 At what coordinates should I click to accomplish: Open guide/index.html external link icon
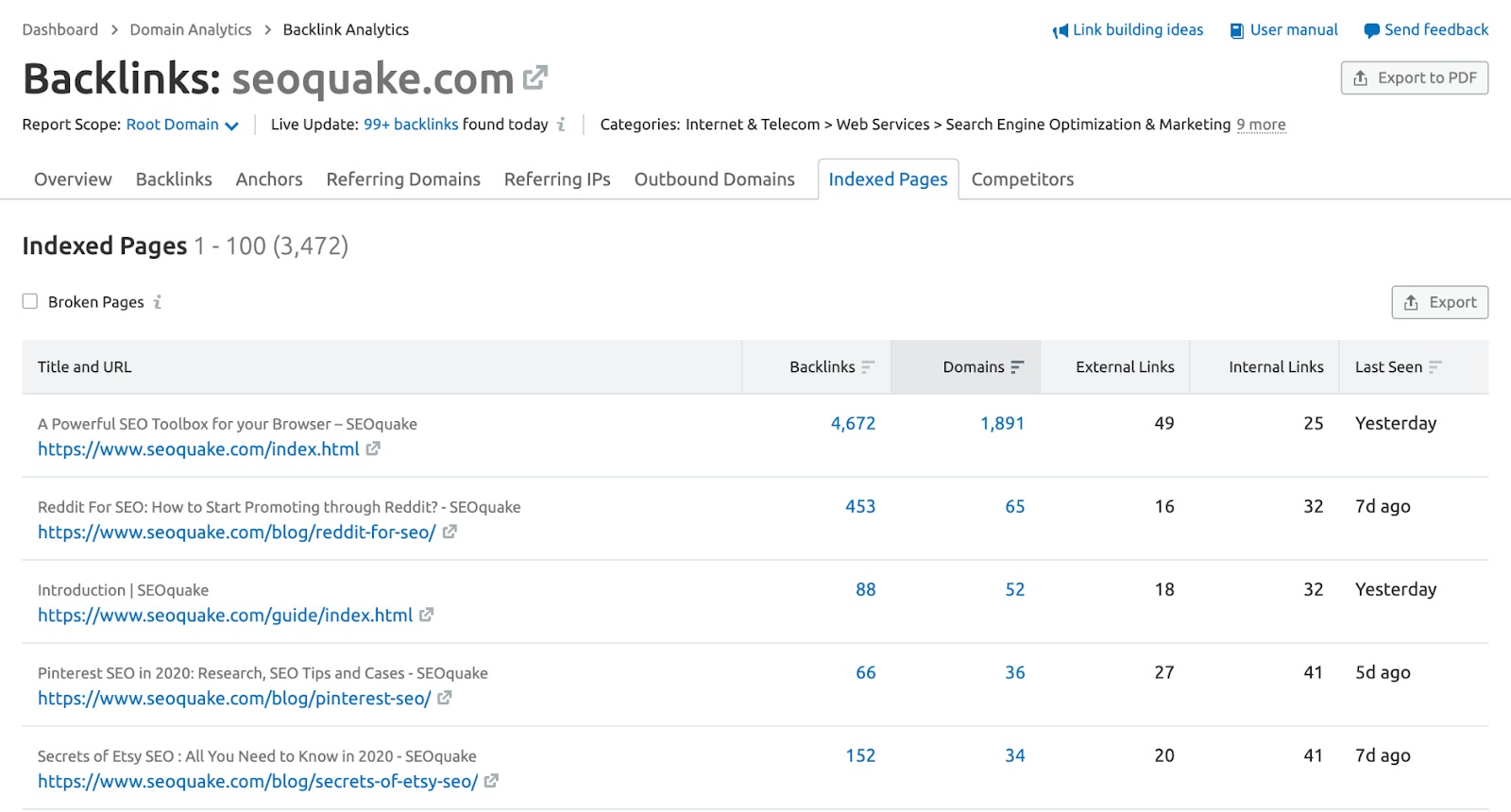pyautogui.click(x=427, y=615)
